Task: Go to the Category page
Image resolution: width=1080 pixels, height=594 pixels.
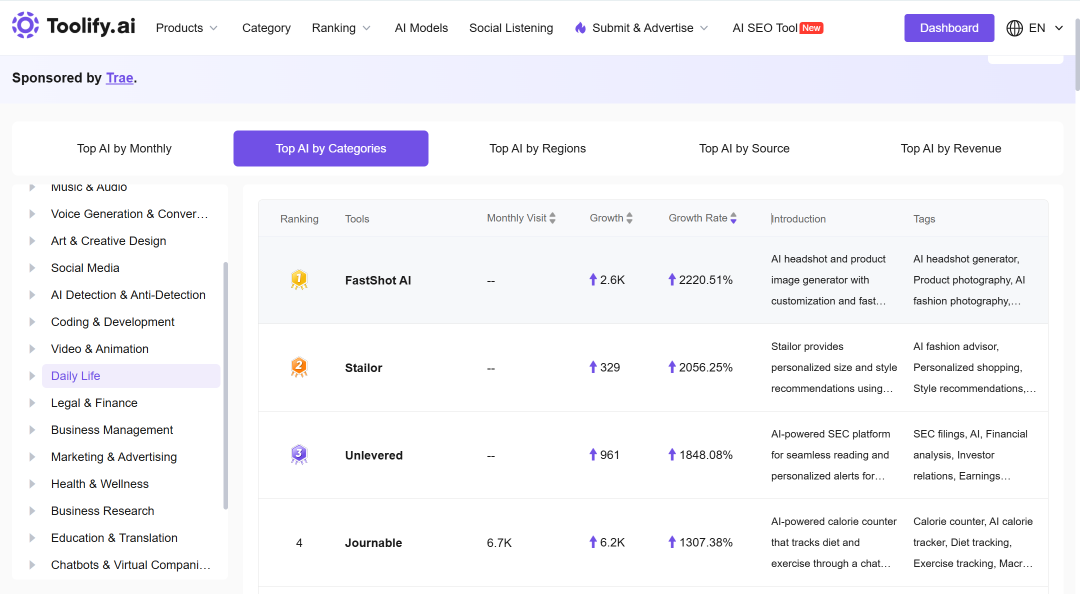Action: pyautogui.click(x=266, y=28)
